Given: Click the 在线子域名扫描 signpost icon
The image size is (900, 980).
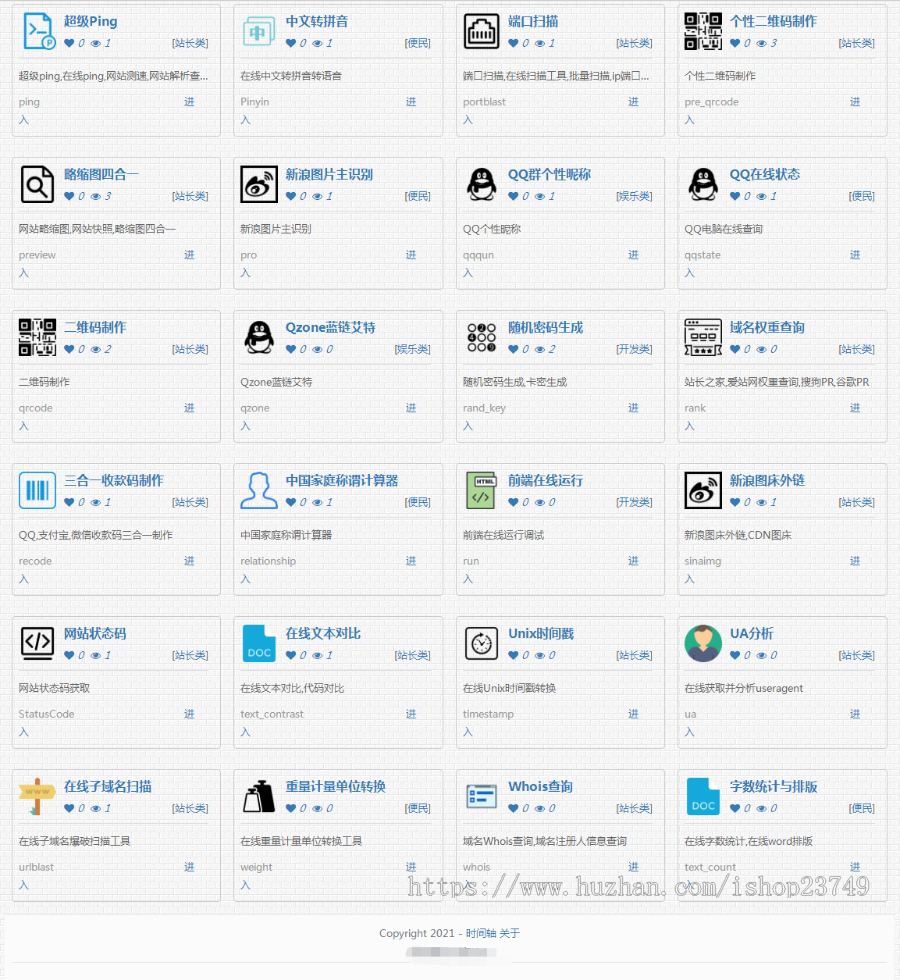Looking at the screenshot, I should click(x=38, y=797).
